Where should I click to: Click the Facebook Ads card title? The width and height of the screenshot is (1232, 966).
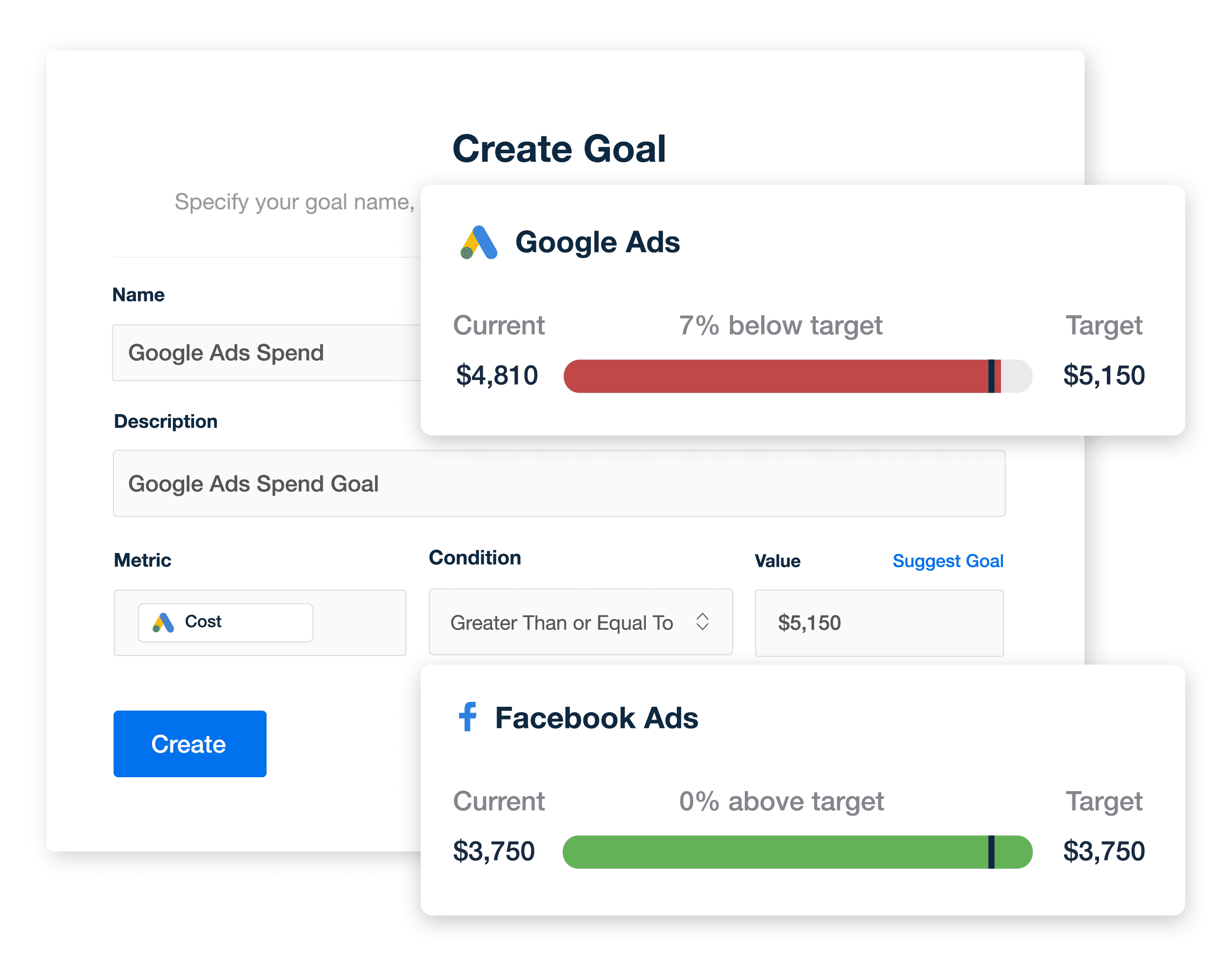596,718
